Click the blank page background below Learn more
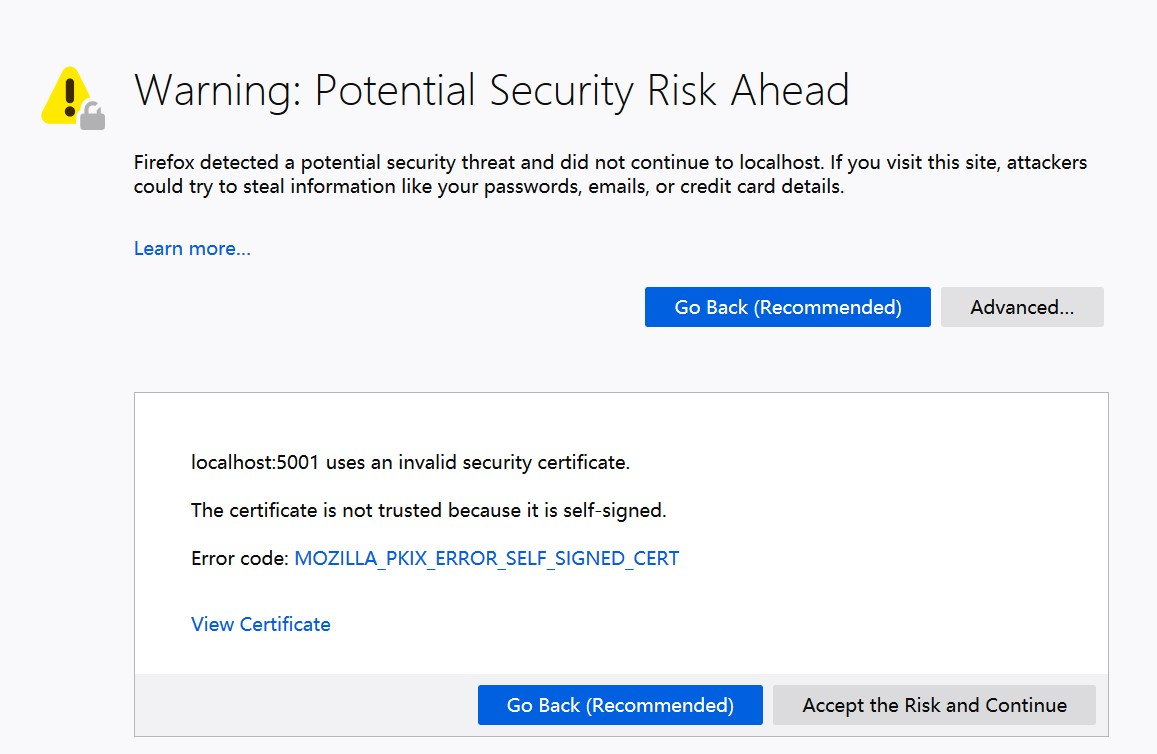This screenshot has width=1157, height=754. point(400,340)
